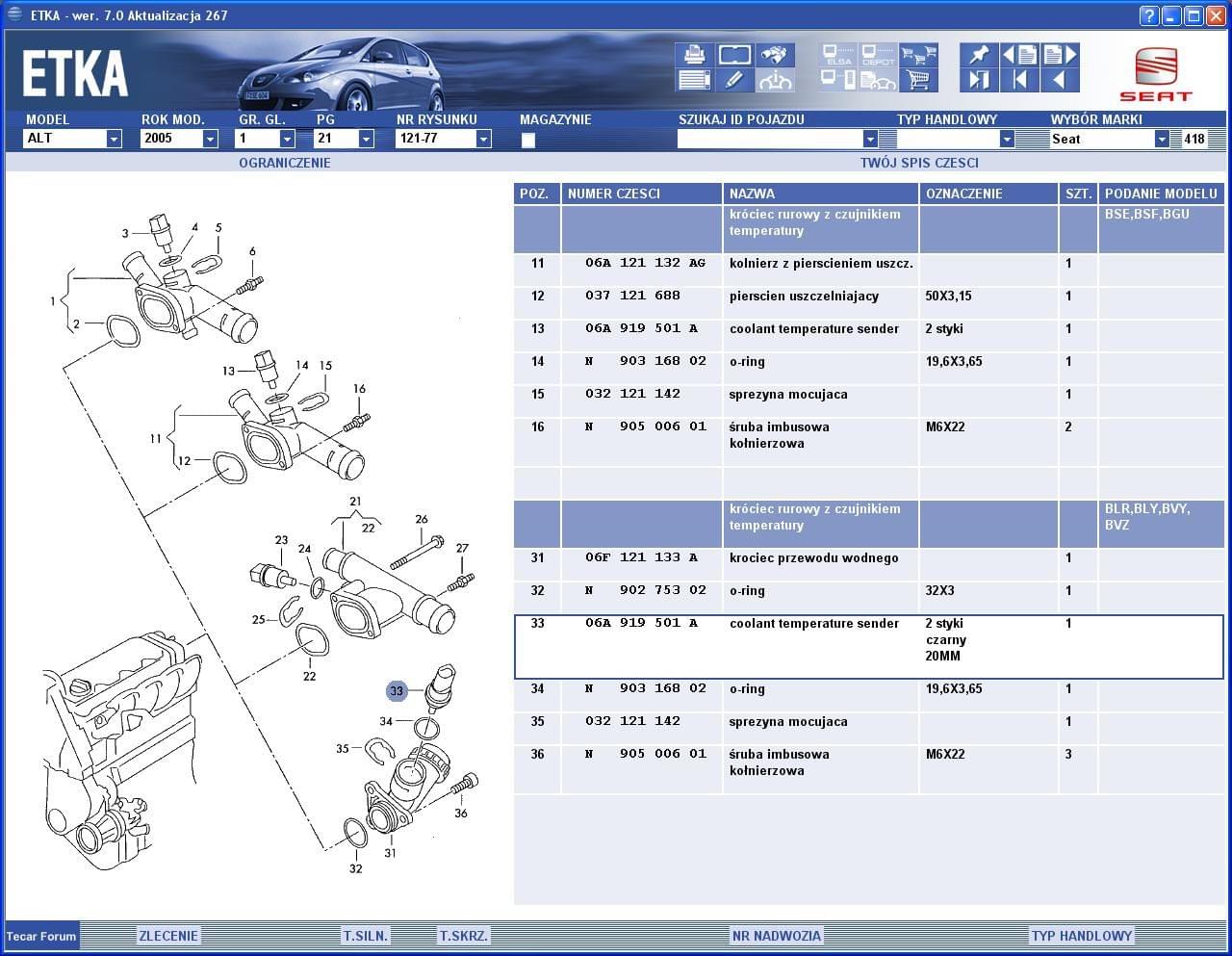
Task: Click the NUMER CZESCI column header
Action: pos(642,194)
